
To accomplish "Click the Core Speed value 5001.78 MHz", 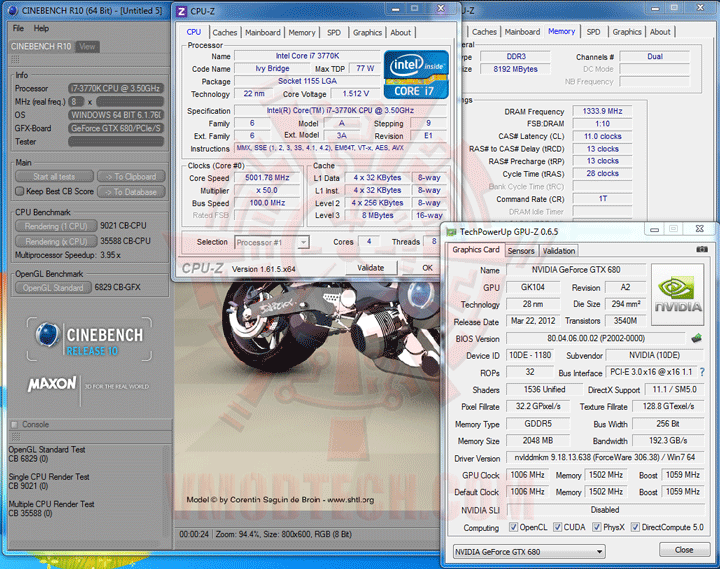I will coord(267,177).
